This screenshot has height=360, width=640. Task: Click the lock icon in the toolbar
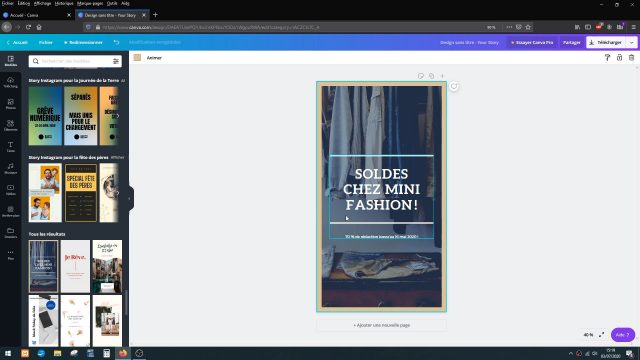tap(619, 58)
